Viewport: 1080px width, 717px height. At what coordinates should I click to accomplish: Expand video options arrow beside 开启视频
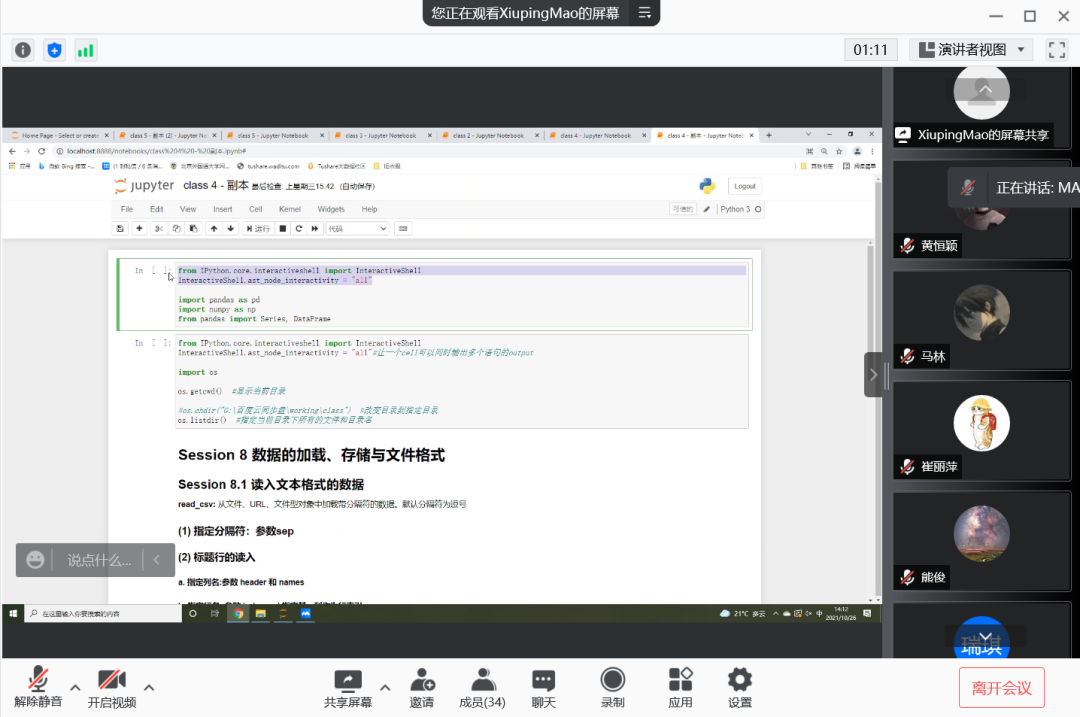(x=149, y=687)
